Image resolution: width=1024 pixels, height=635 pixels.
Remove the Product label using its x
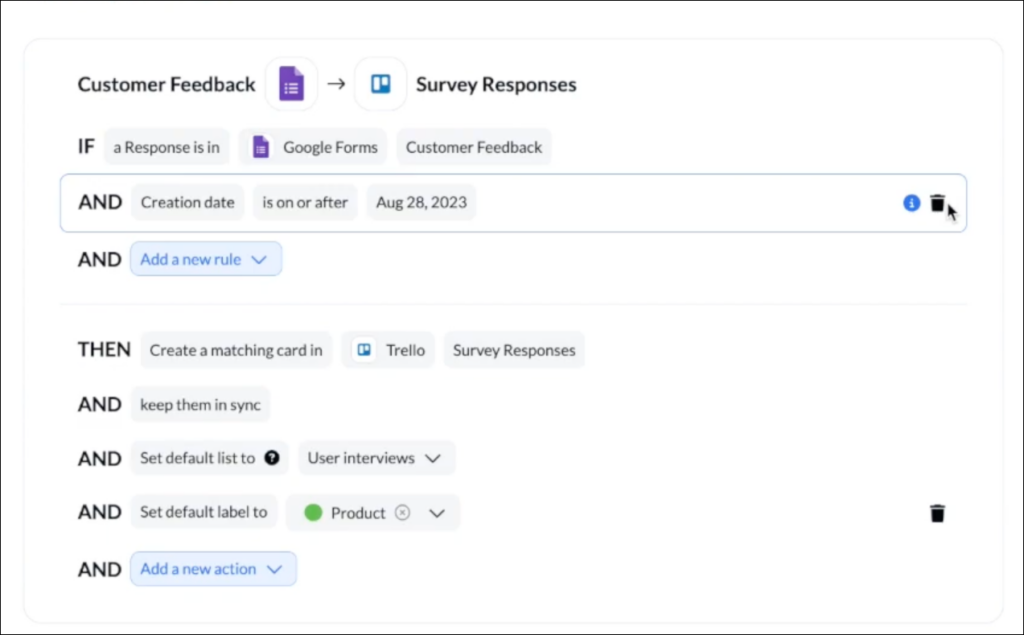403,512
